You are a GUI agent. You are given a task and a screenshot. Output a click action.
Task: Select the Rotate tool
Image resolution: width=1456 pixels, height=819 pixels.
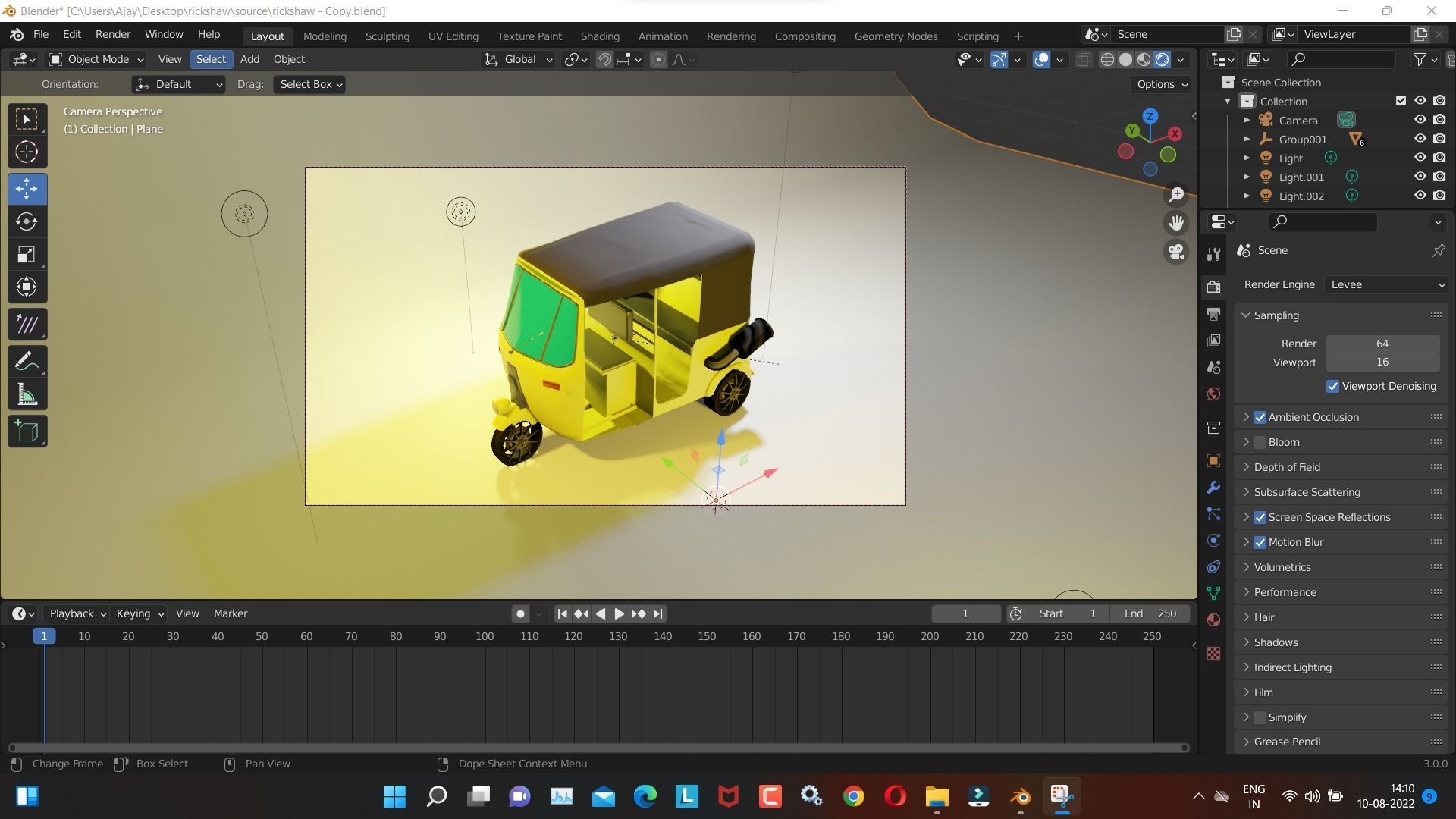[27, 221]
